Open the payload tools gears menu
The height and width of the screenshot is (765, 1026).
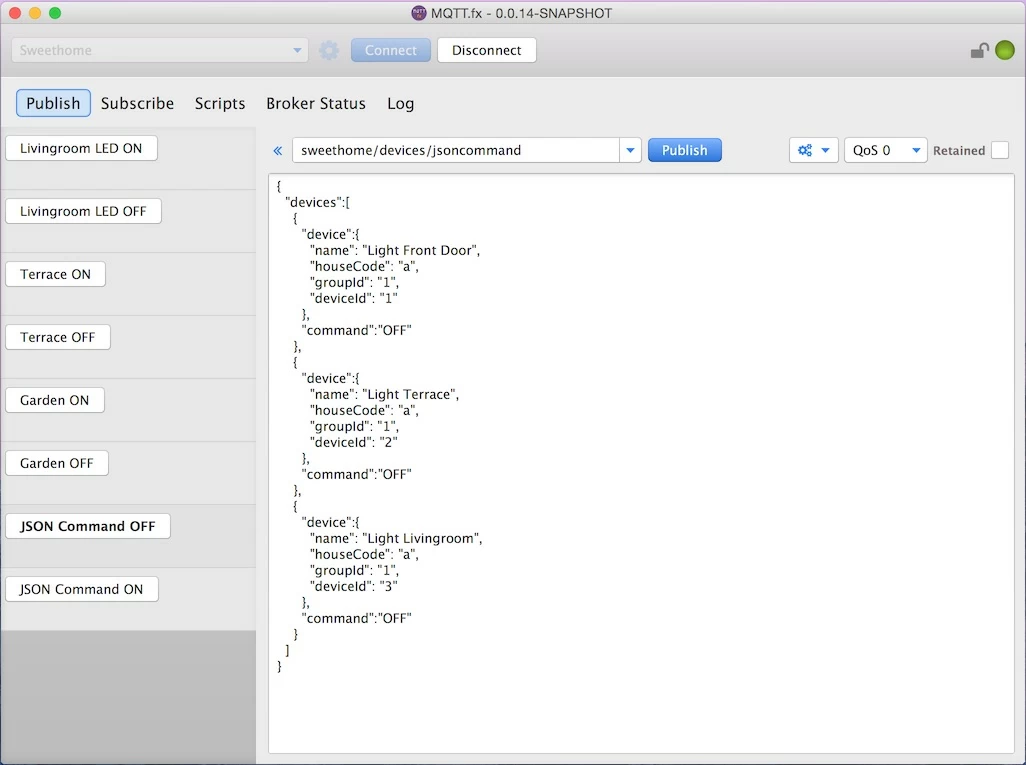(x=813, y=151)
